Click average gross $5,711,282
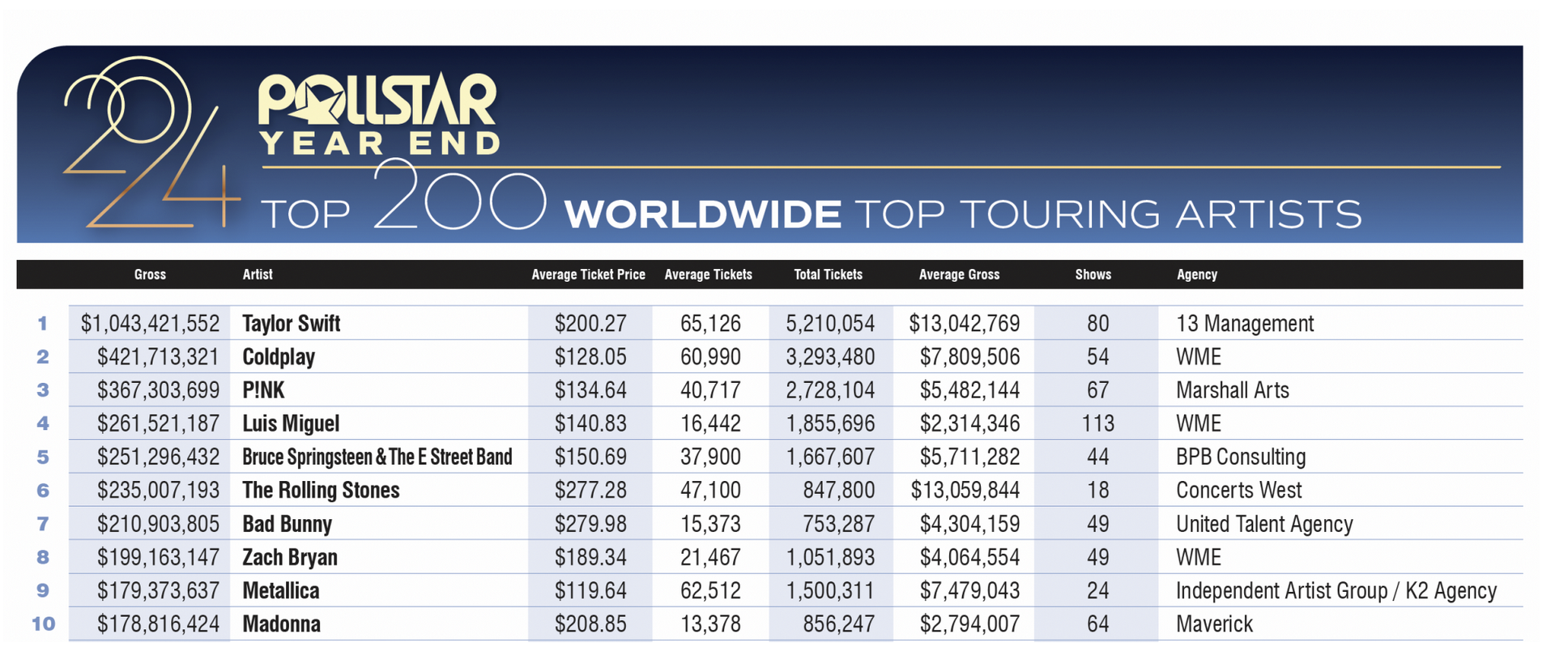The width and height of the screenshot is (1568, 664). point(969,457)
